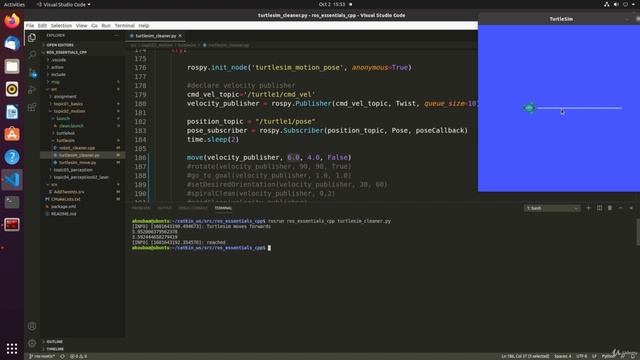The image size is (640, 360).
Task: Open the Run and Debug view
Action: pos(32,90)
